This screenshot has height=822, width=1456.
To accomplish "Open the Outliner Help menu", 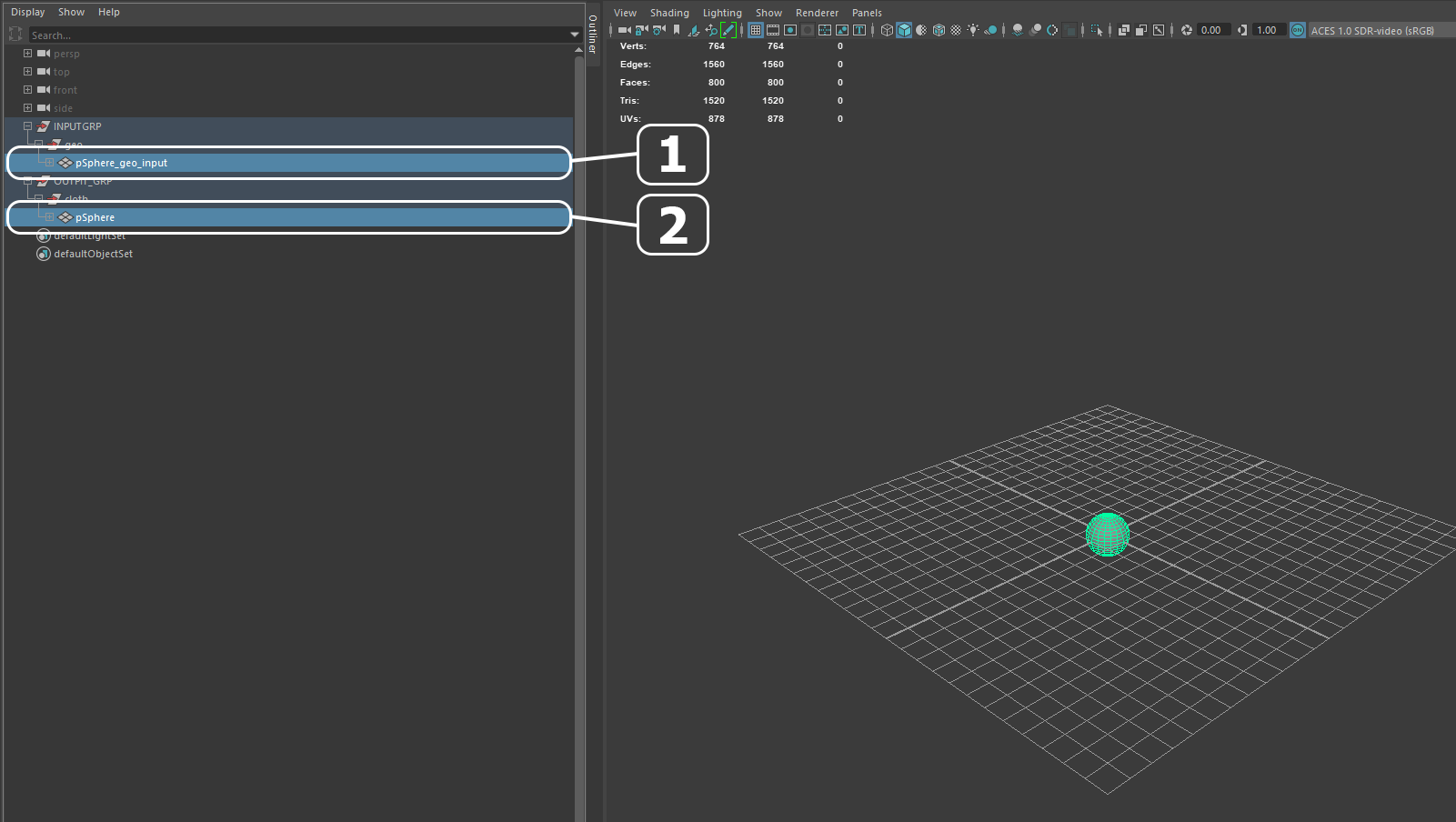I will 109,12.
